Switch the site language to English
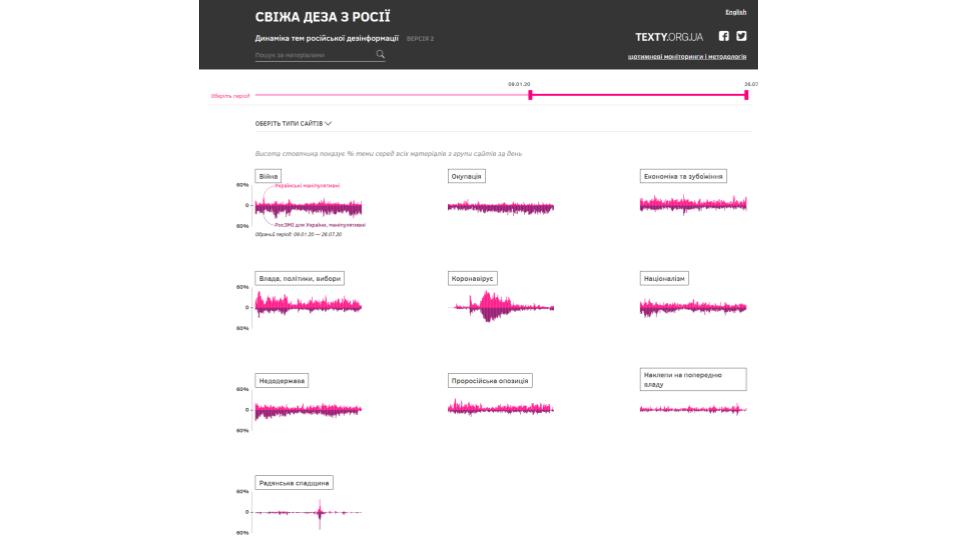The image size is (960, 540). (736, 12)
